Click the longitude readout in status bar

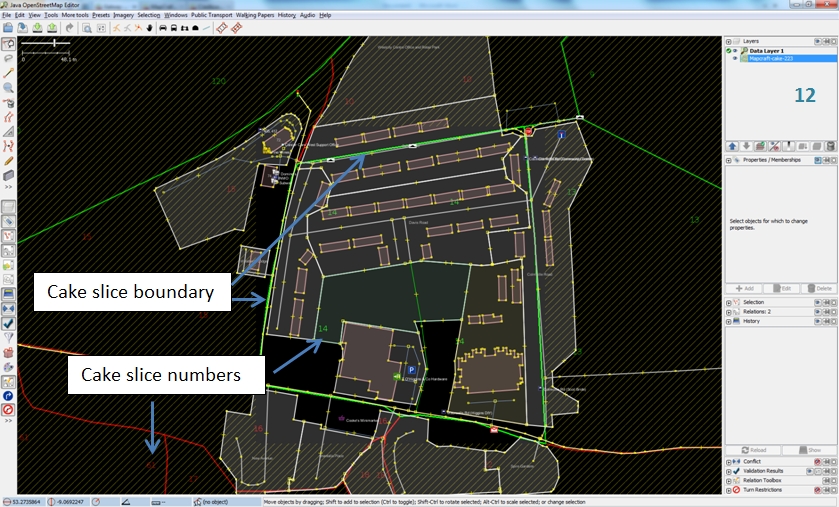[x=69, y=502]
